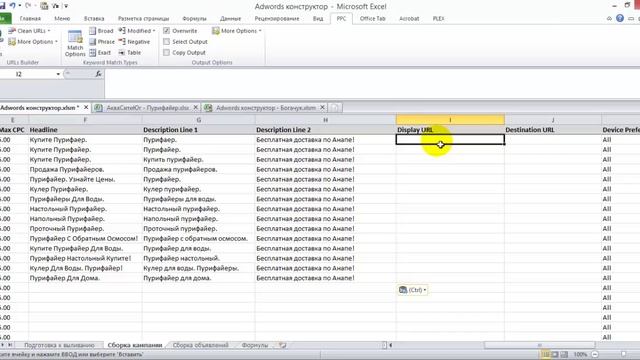Switch to sheet Сборка объявлений
Screen dimensions: 640x360
pyautogui.click(x=200, y=345)
